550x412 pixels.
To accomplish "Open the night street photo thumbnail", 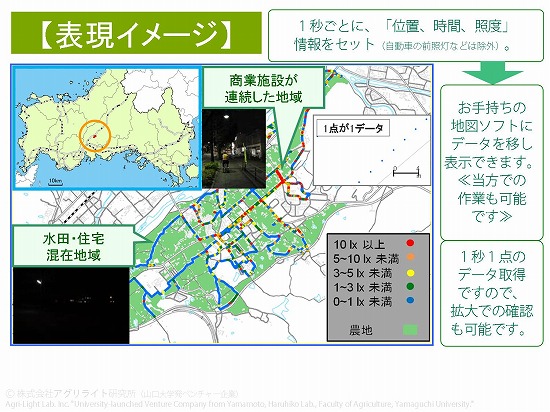I will click(234, 148).
